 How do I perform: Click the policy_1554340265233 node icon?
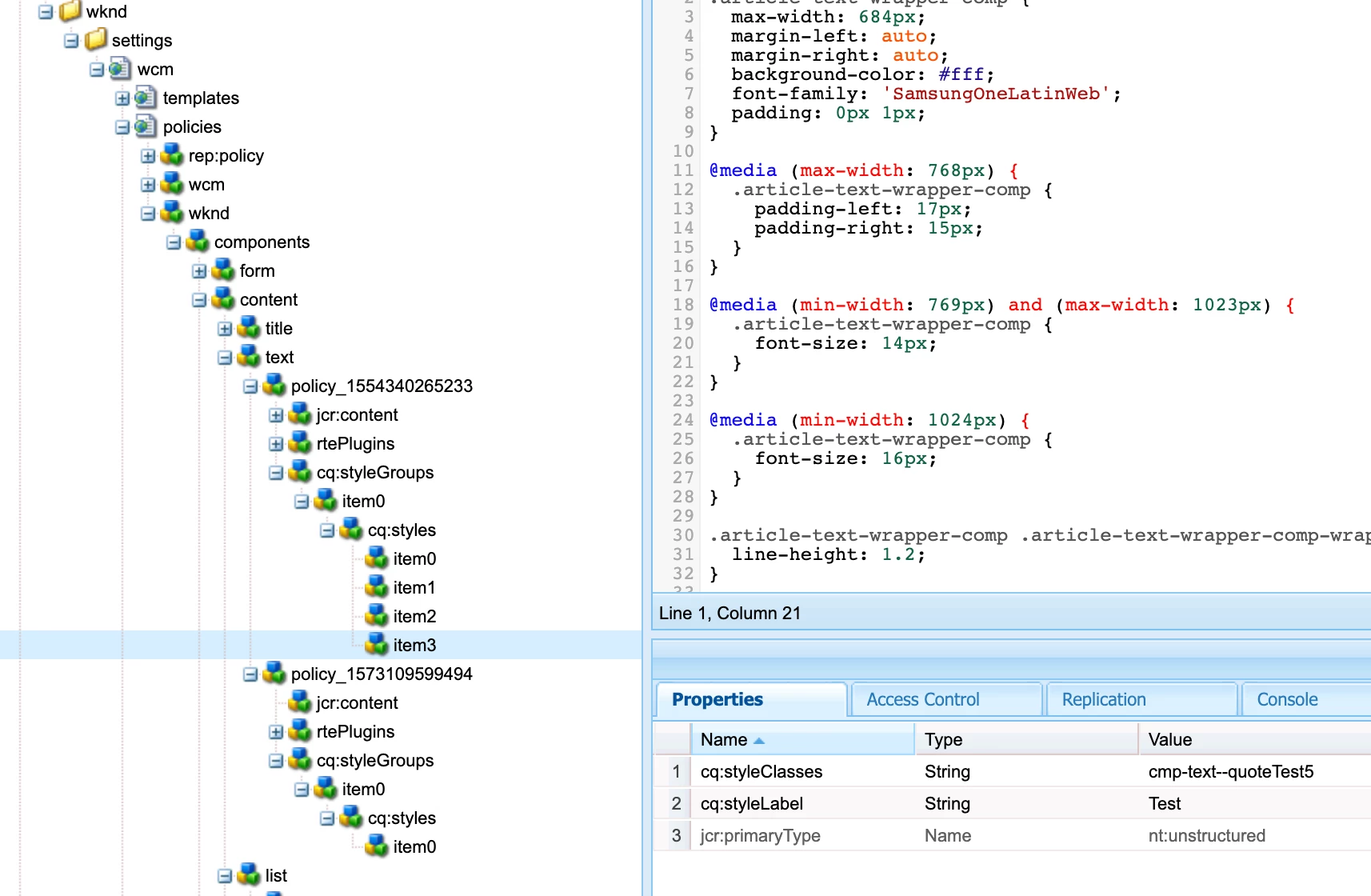(274, 386)
